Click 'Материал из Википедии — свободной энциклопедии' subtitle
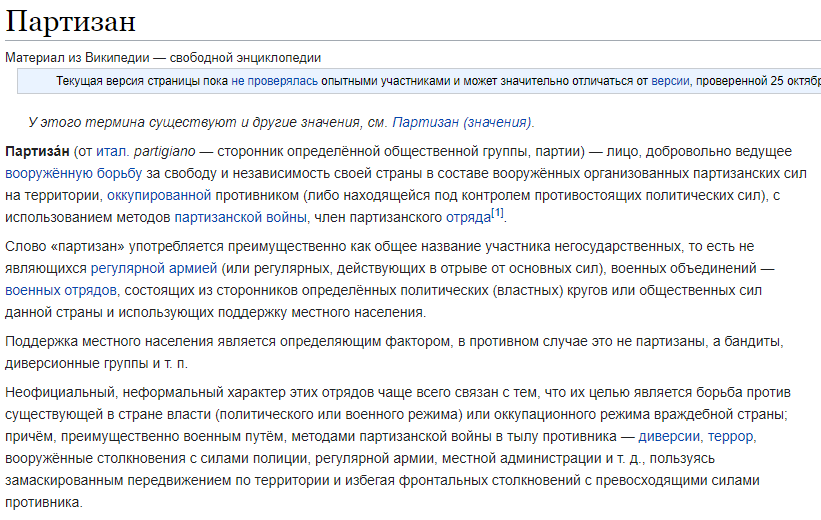The width and height of the screenshot is (821, 520). point(163,58)
